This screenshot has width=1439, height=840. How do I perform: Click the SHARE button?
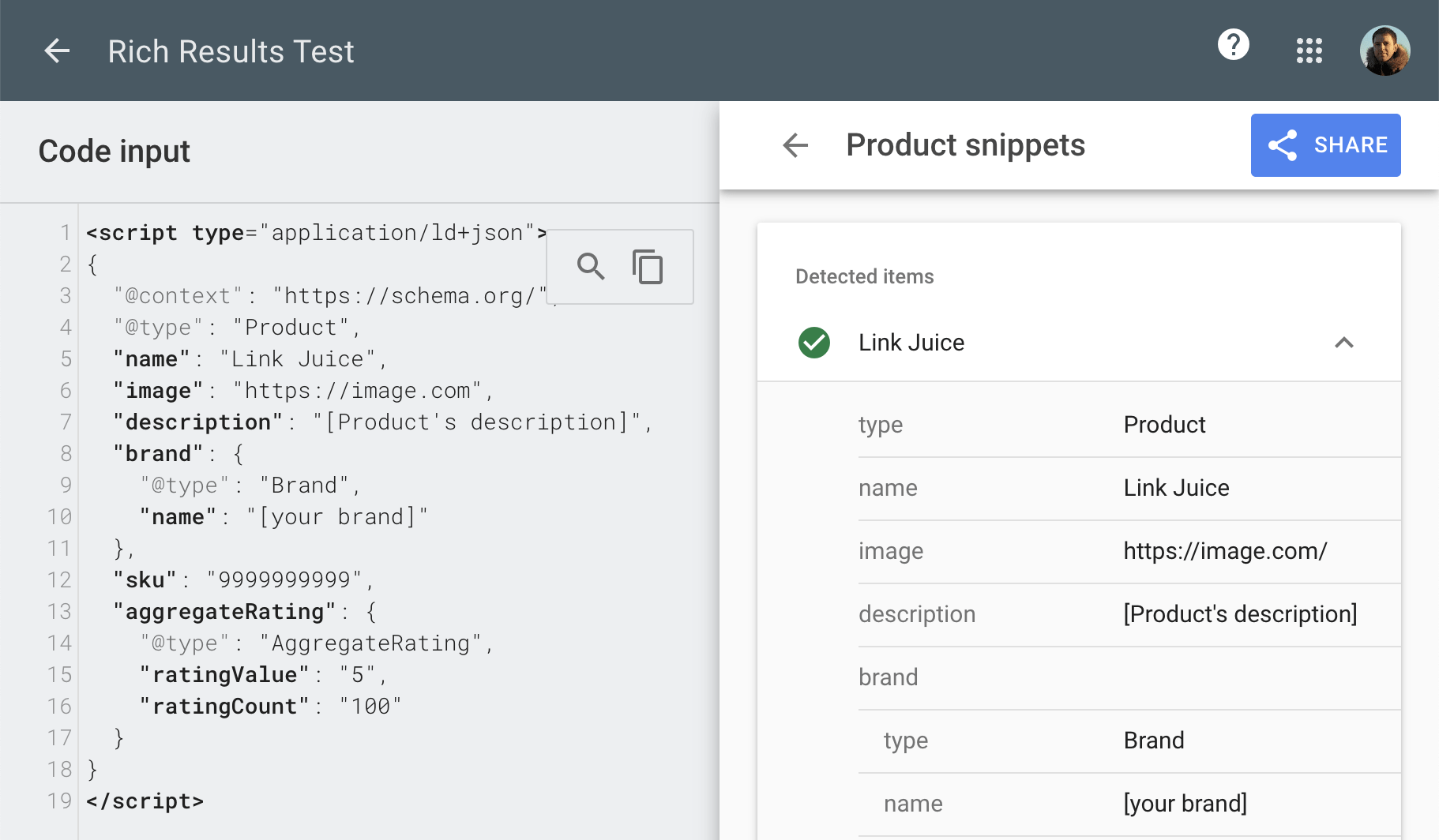tap(1325, 145)
